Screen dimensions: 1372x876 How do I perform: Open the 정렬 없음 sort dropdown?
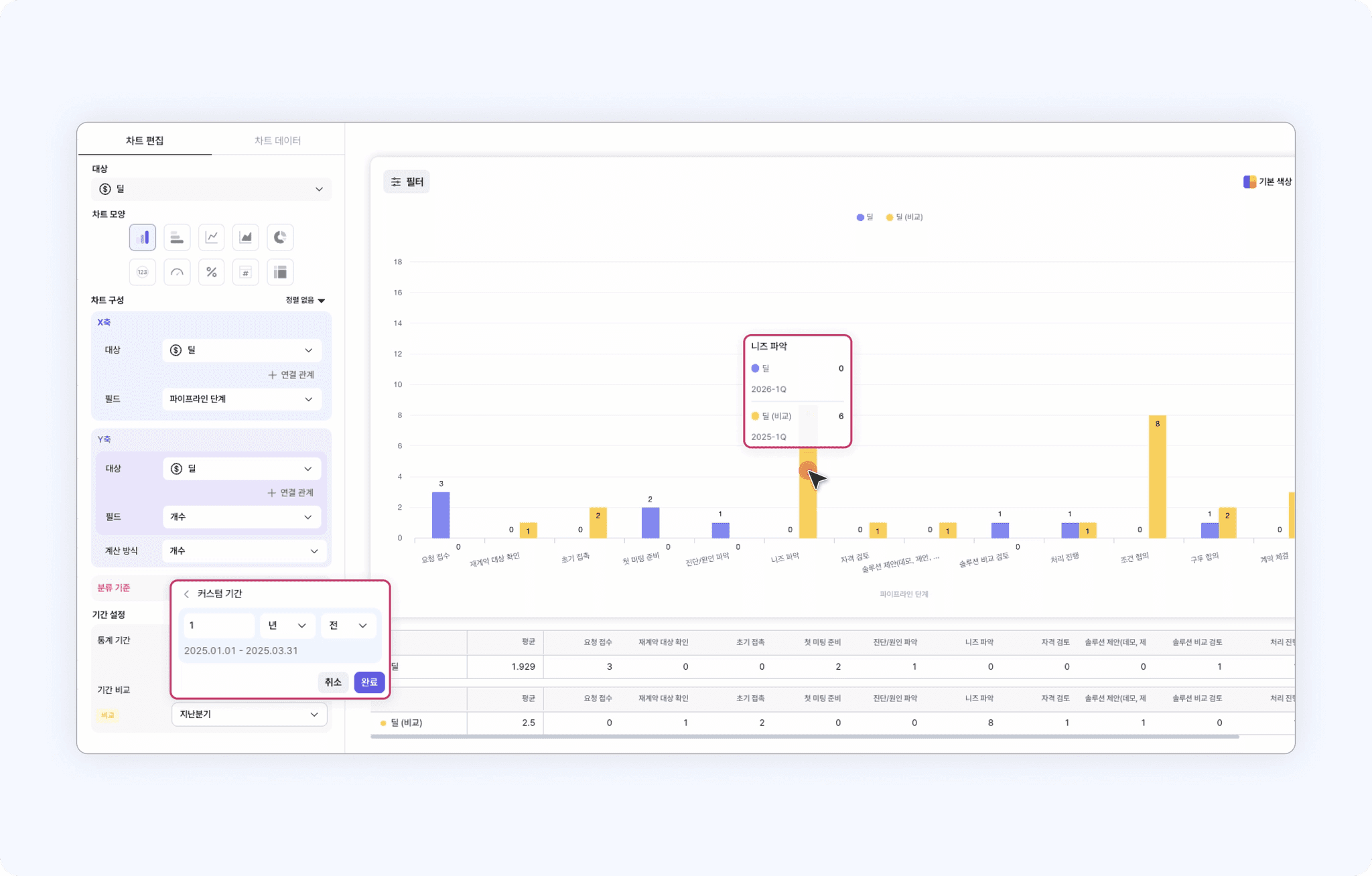point(305,300)
